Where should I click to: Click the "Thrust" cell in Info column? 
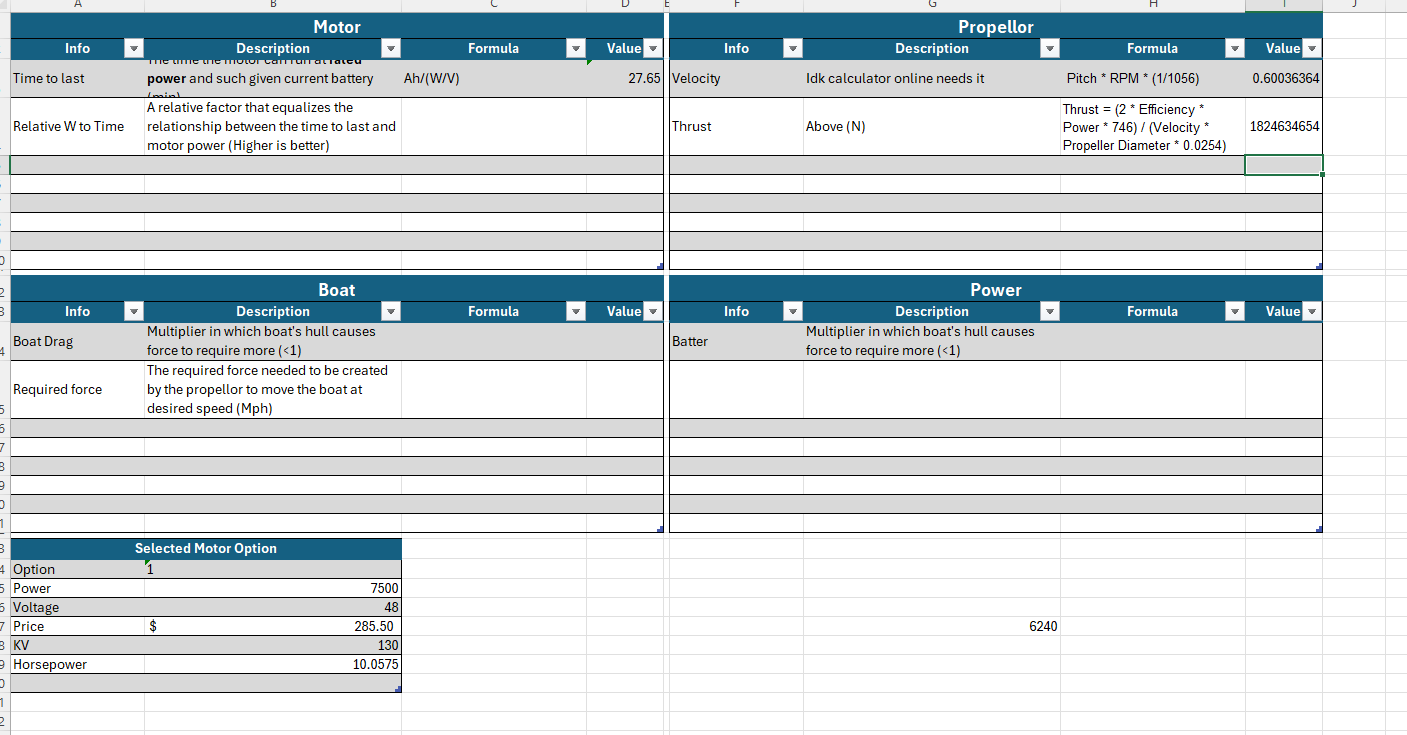coord(736,126)
